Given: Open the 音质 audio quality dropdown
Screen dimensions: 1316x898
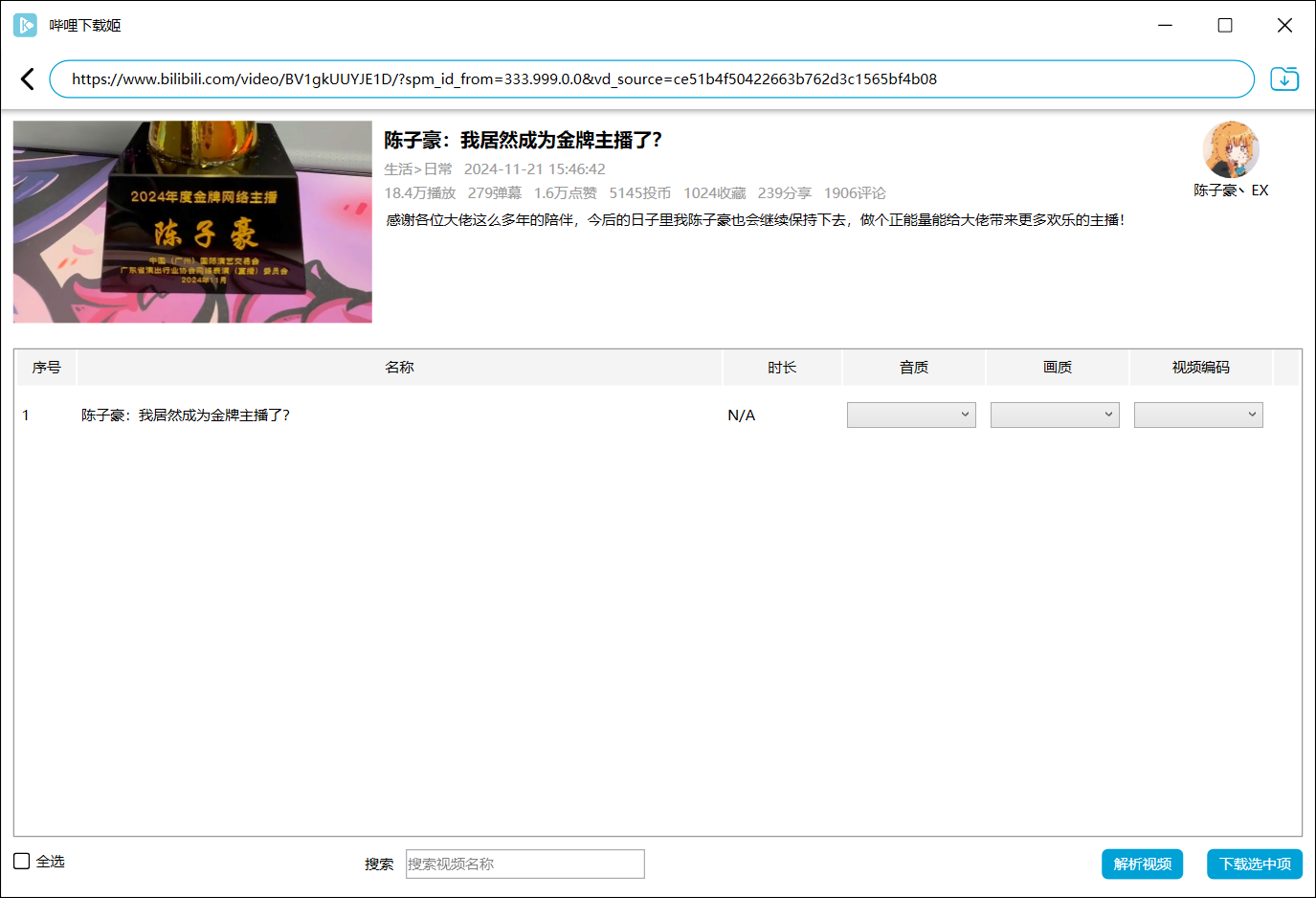Looking at the screenshot, I should pyautogui.click(x=910, y=415).
